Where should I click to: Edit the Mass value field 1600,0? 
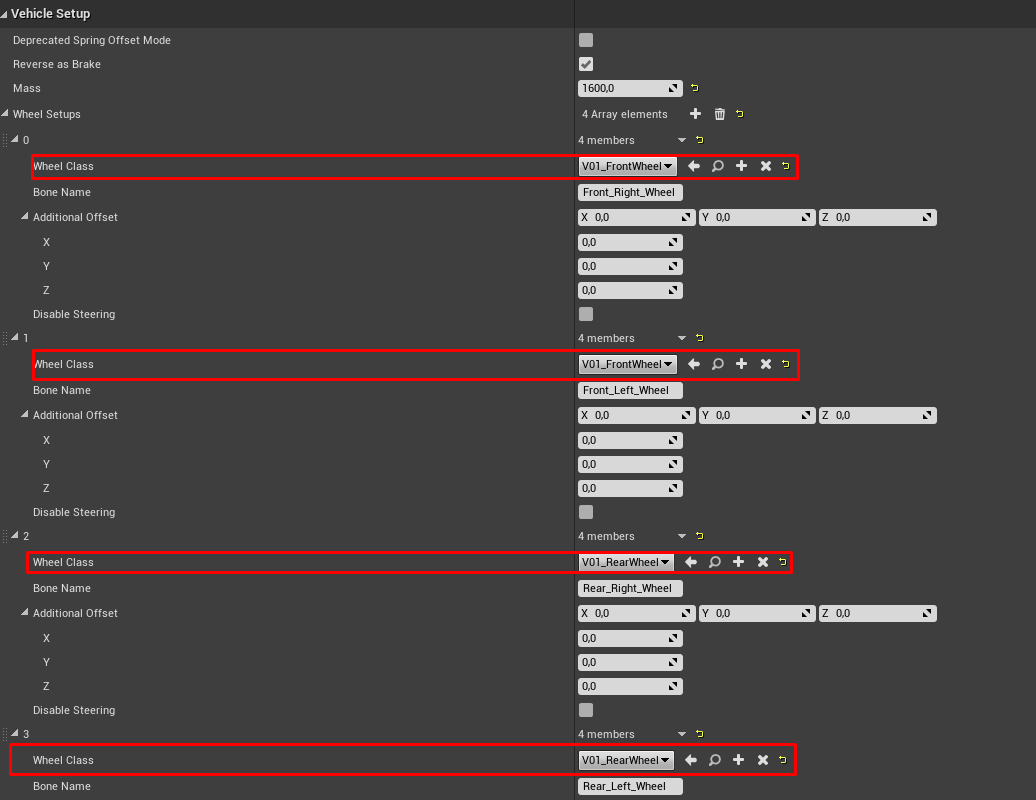[630, 88]
